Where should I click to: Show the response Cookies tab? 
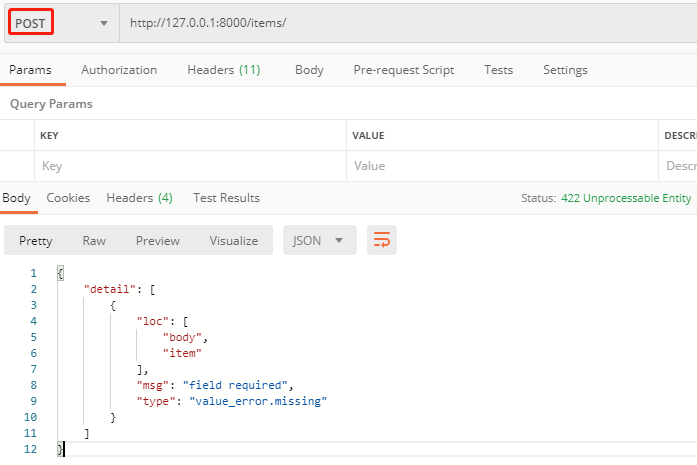coord(68,198)
